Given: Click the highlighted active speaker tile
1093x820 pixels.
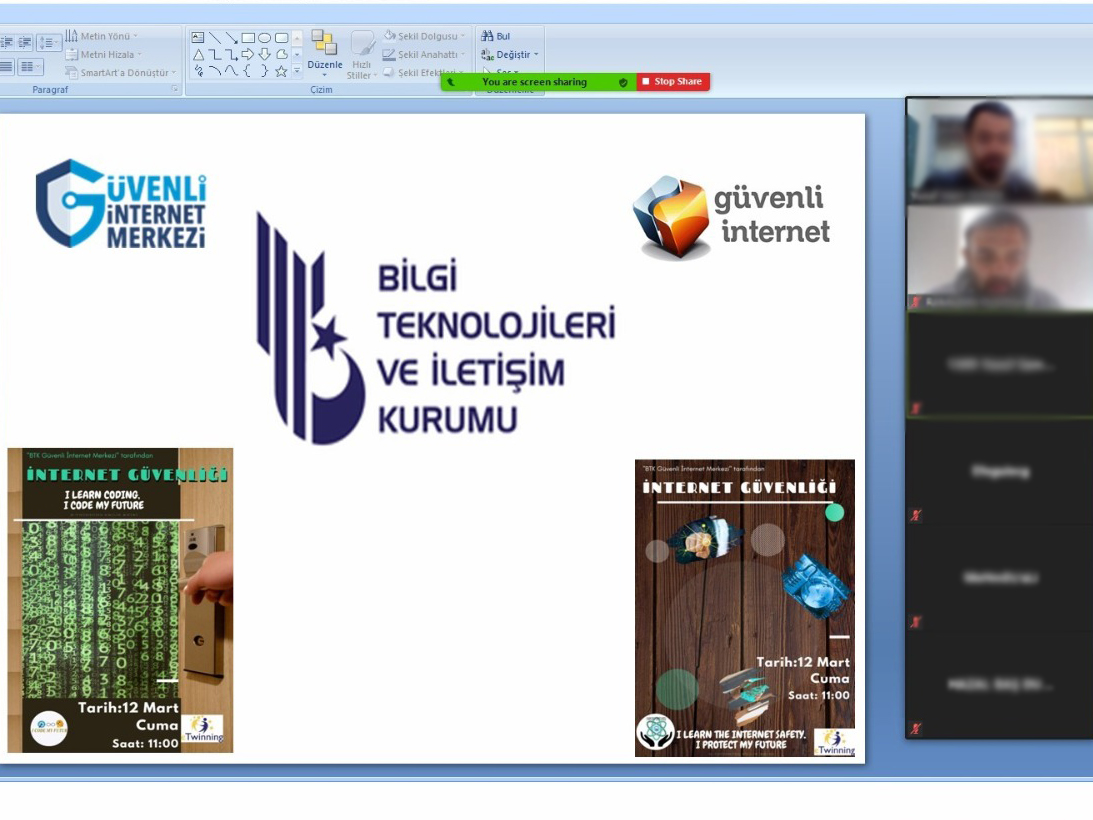Looking at the screenshot, I should pos(1000,365).
